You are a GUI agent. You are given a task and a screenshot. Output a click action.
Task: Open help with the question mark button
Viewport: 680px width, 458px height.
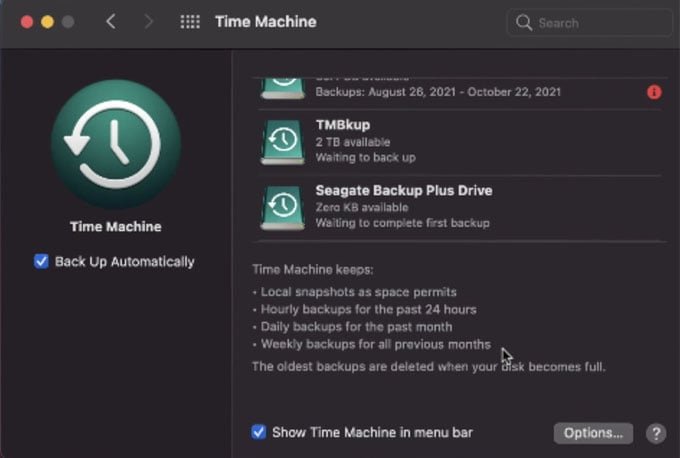(x=656, y=433)
